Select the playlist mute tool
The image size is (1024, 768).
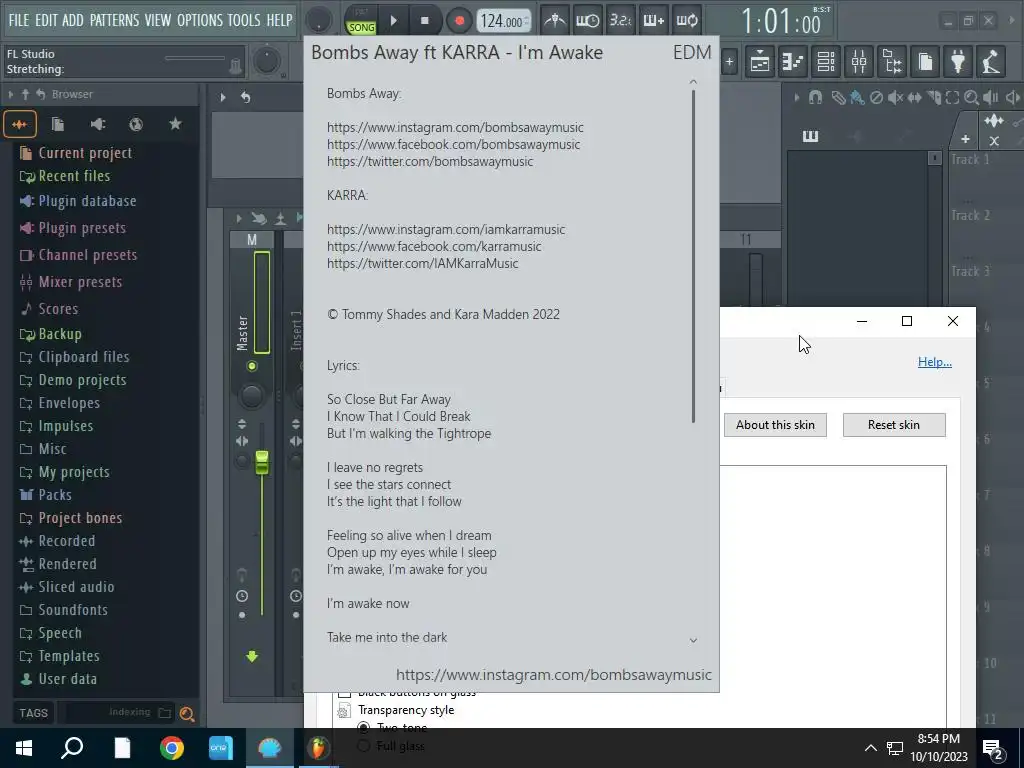(x=895, y=98)
